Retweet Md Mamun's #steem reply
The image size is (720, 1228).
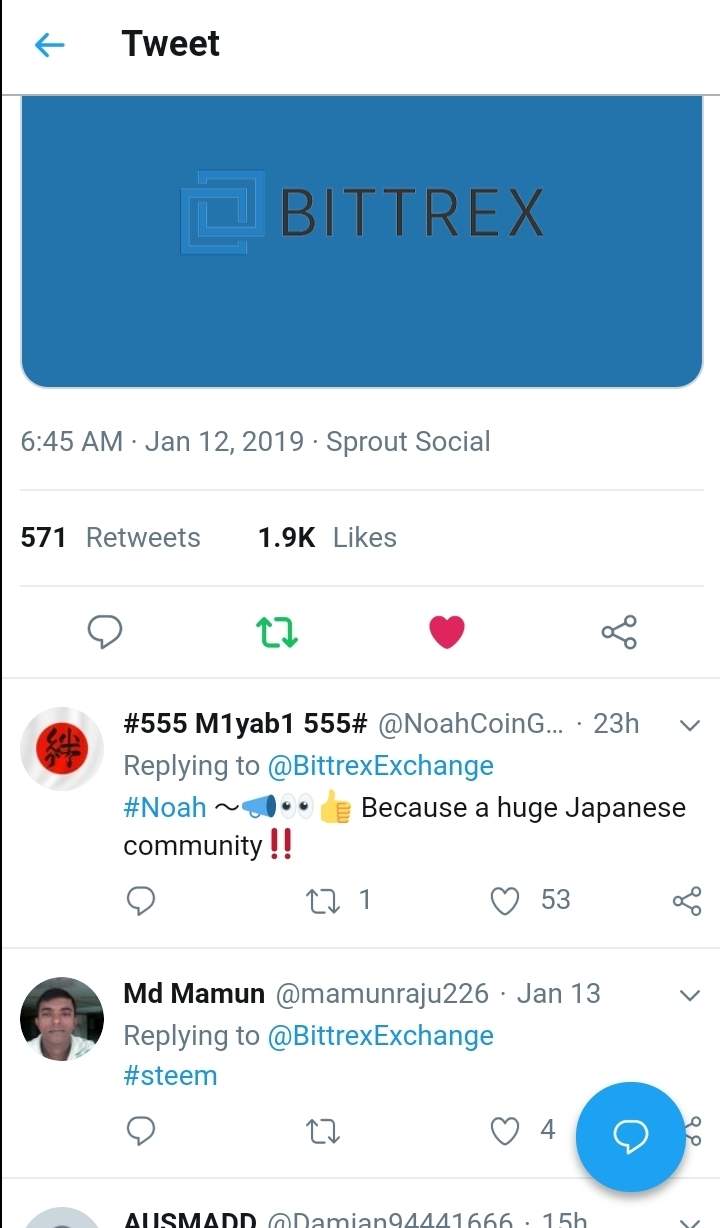click(x=322, y=1131)
